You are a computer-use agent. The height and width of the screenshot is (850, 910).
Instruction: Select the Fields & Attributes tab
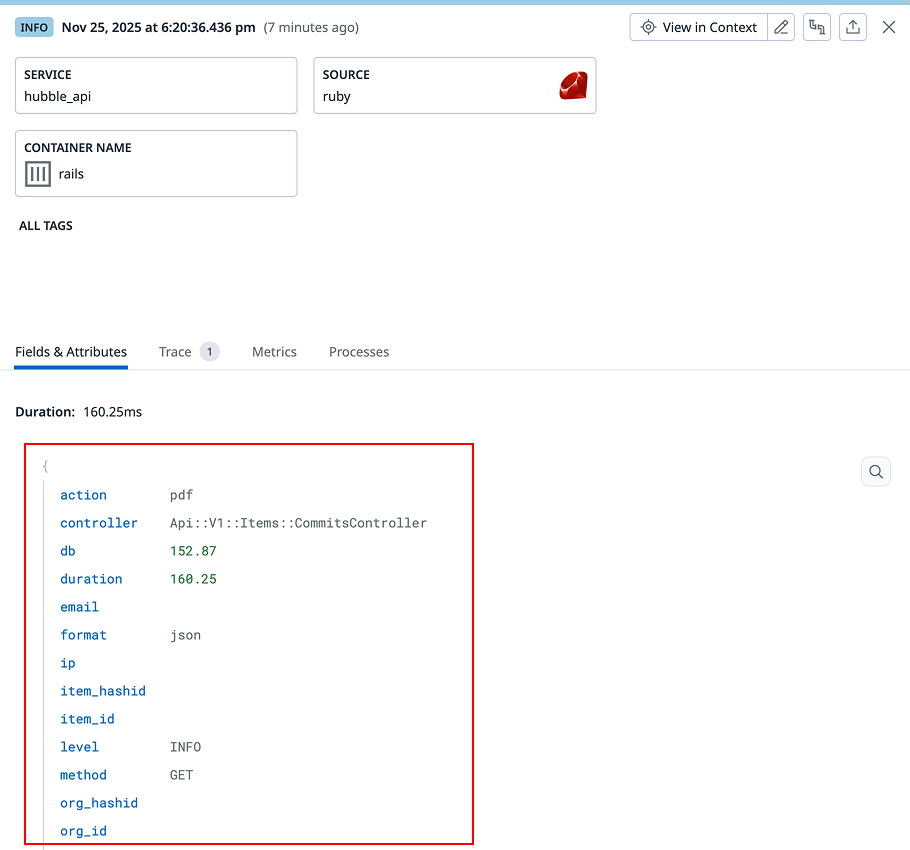pyautogui.click(x=71, y=352)
